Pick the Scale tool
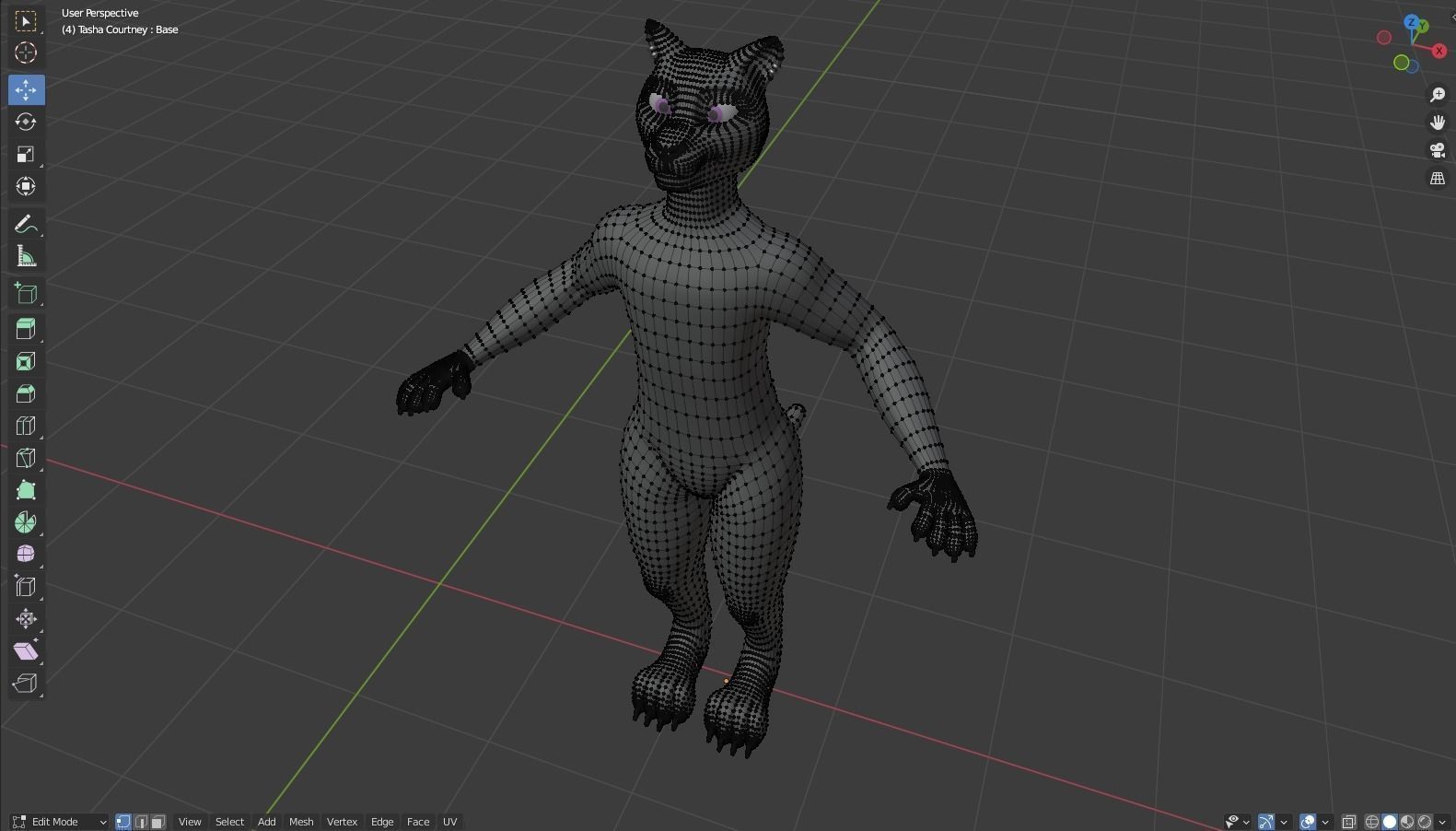The width and height of the screenshot is (1456, 831). (x=26, y=154)
